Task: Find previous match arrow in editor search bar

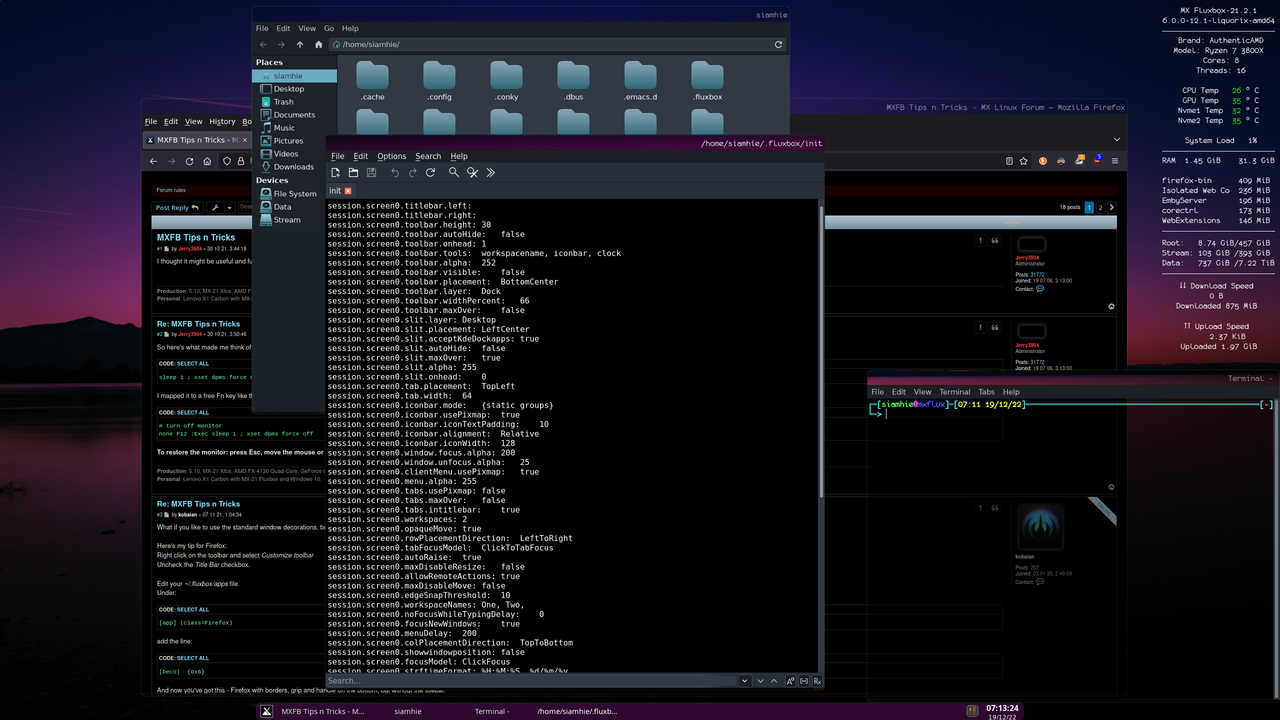Action: pos(773,681)
